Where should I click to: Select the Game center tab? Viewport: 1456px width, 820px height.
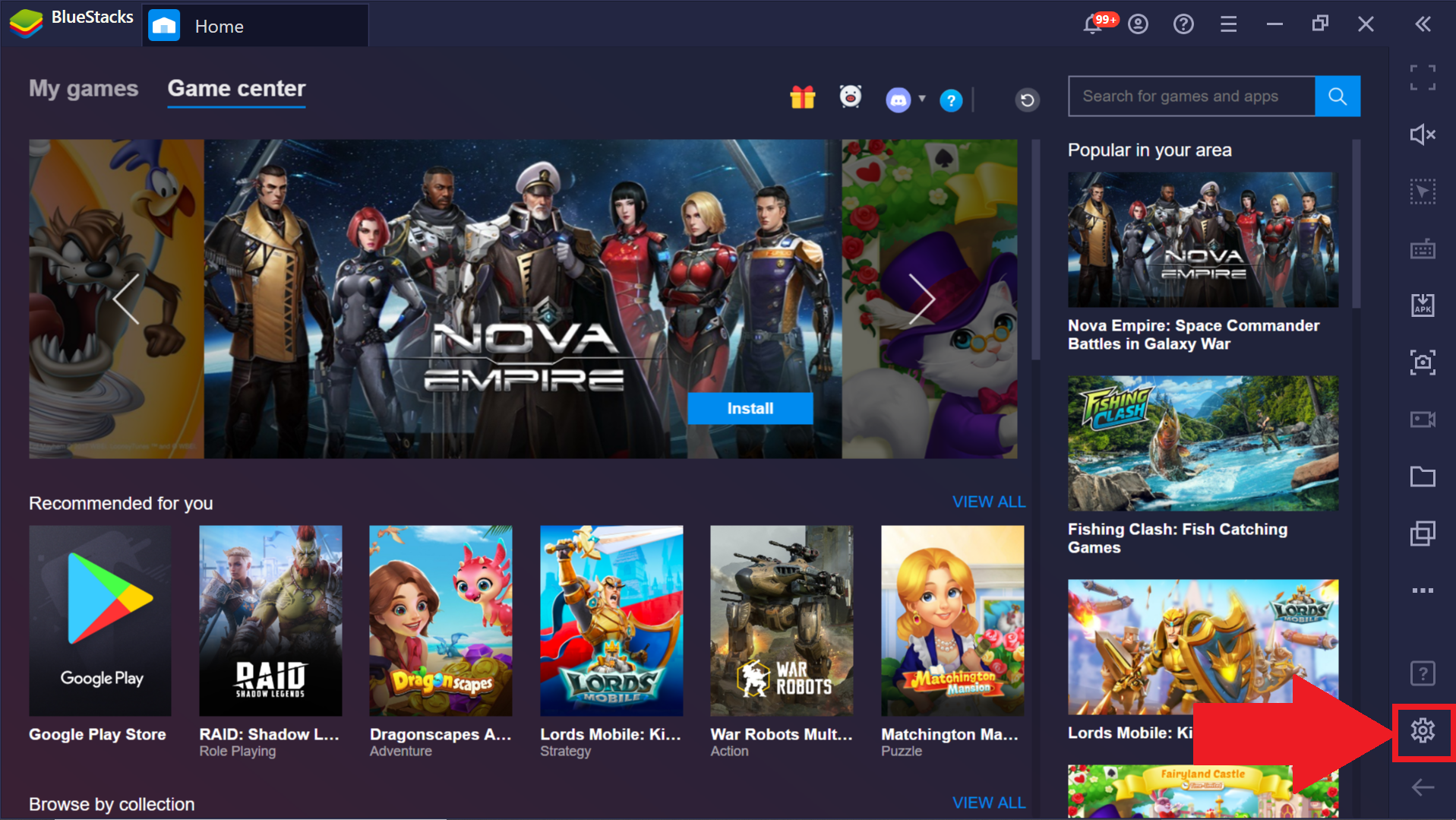click(x=236, y=89)
